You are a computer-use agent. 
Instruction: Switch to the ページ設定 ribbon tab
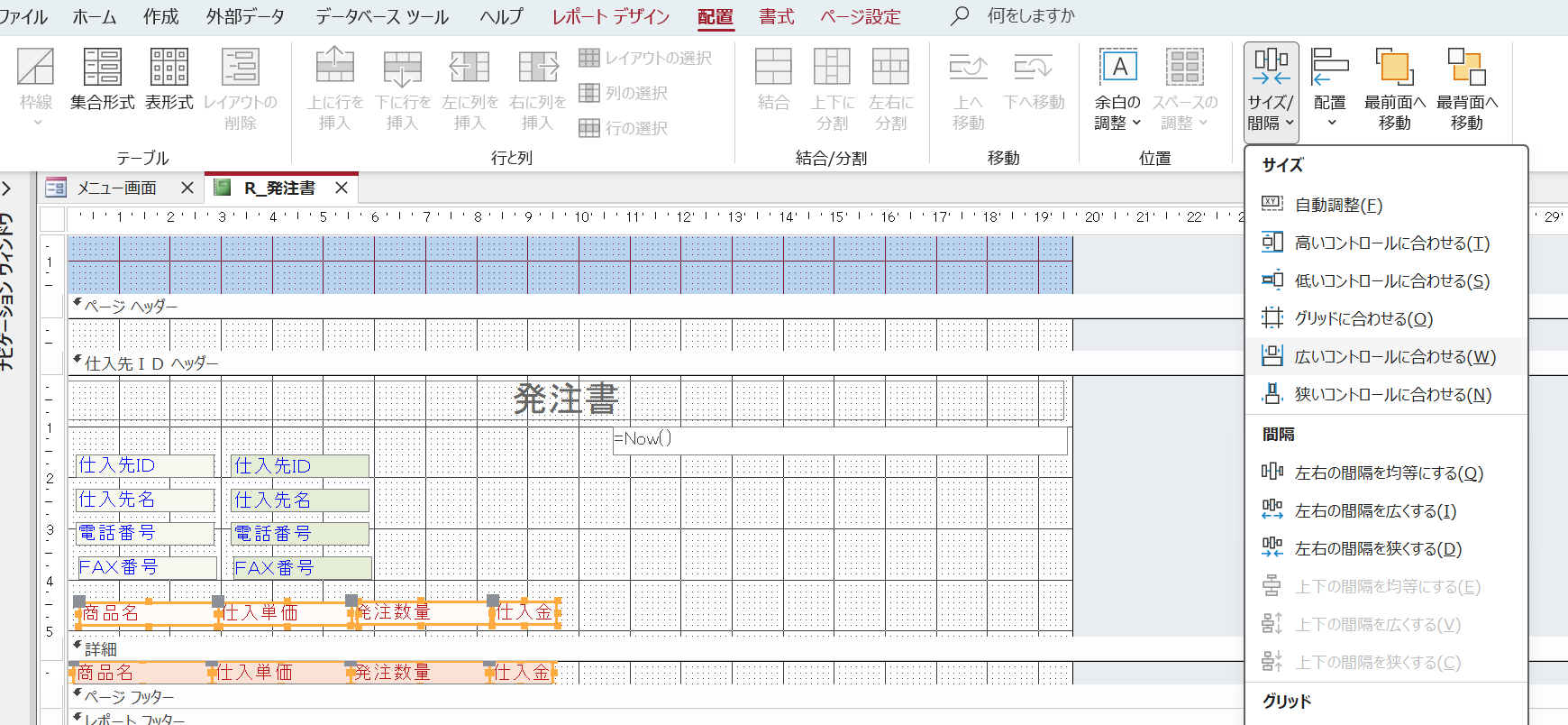pyautogui.click(x=860, y=16)
